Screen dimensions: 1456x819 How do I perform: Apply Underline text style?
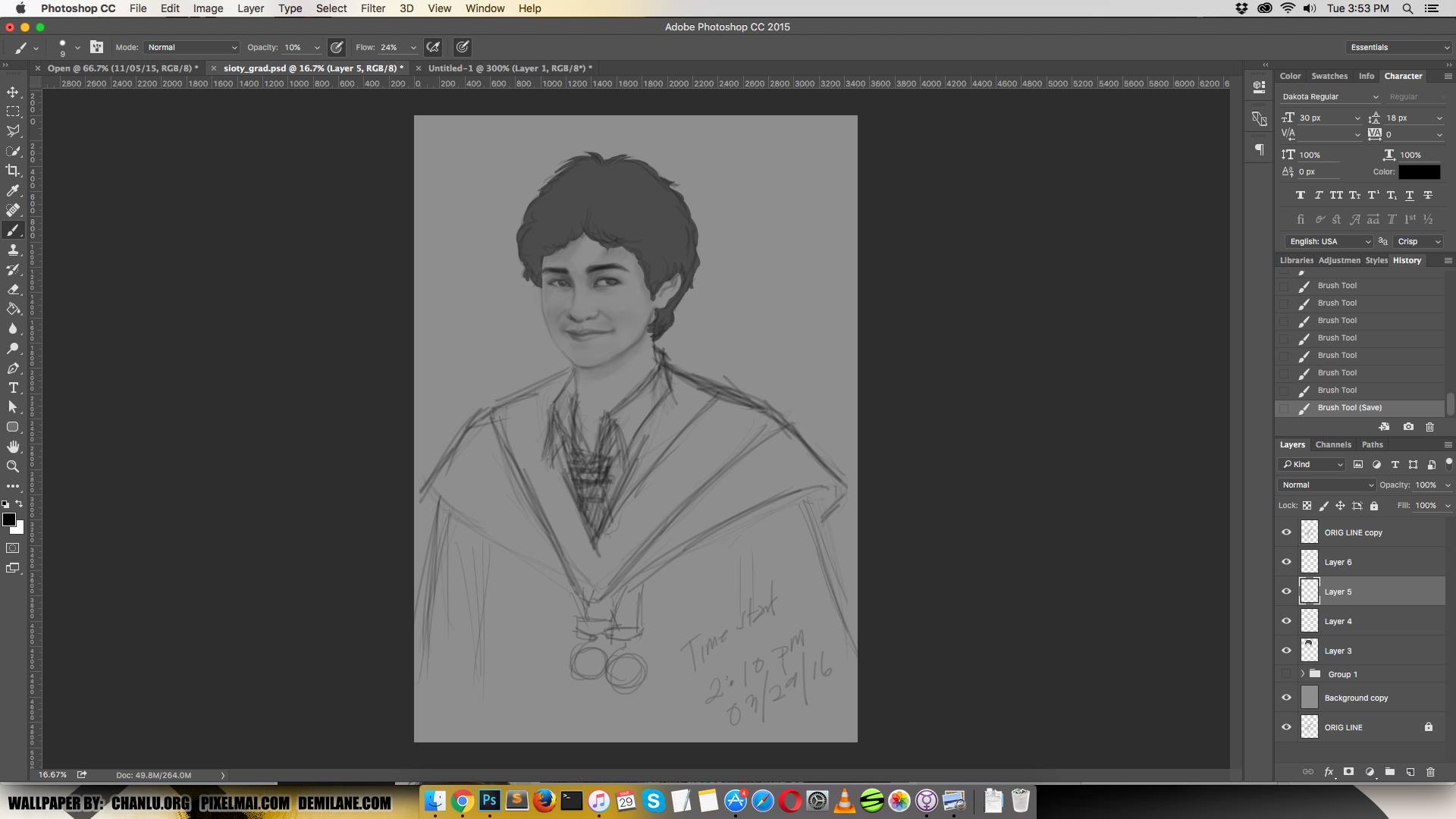[x=1409, y=196]
